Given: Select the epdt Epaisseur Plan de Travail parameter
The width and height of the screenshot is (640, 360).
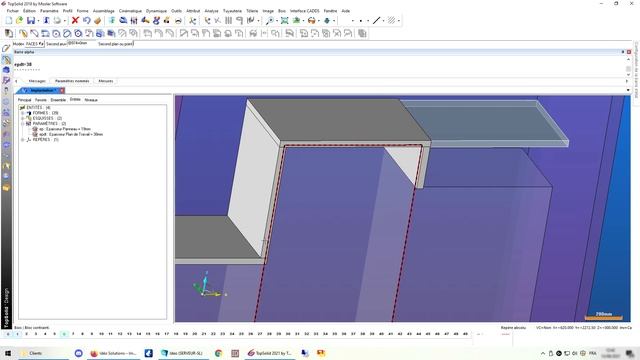Looking at the screenshot, I should (67, 134).
